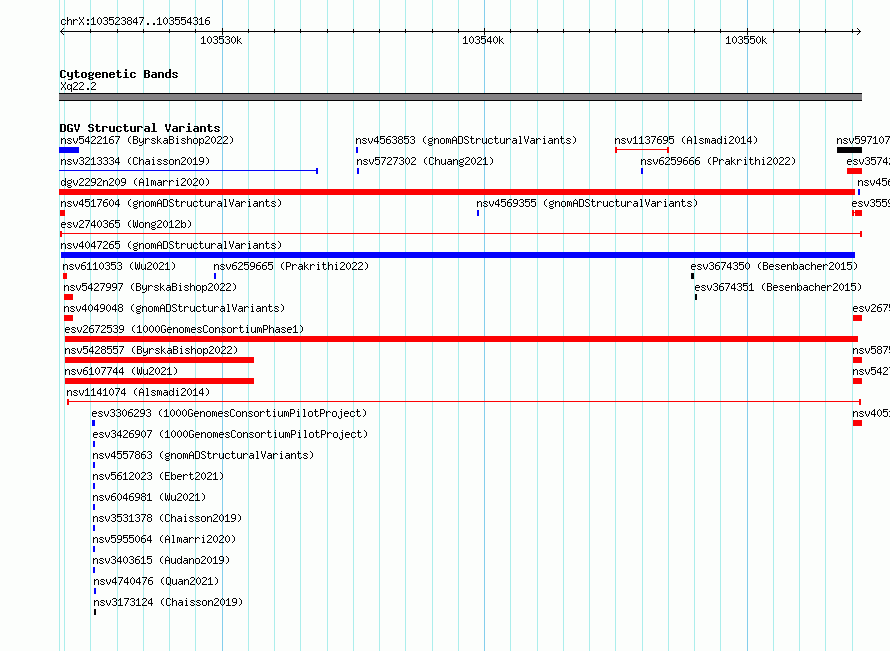
Task: Click nsv6259665 (Prakrithi2022) label
Action: pyautogui.click(x=291, y=266)
